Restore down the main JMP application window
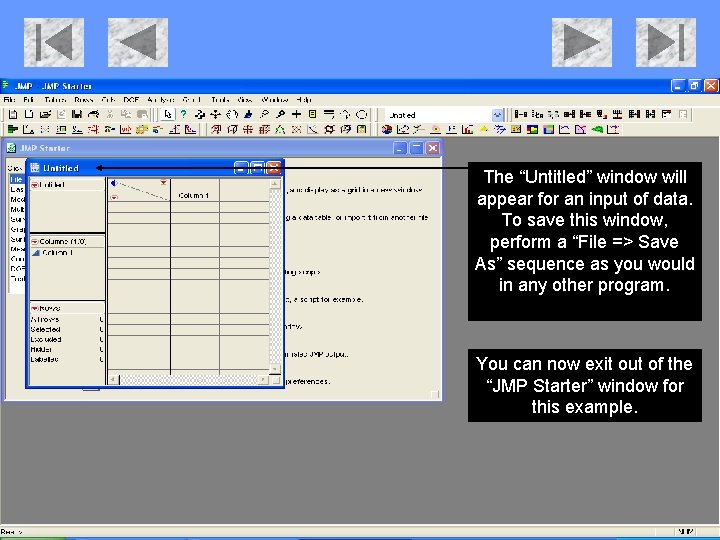Screen dimensions: 720x540 [694, 86]
